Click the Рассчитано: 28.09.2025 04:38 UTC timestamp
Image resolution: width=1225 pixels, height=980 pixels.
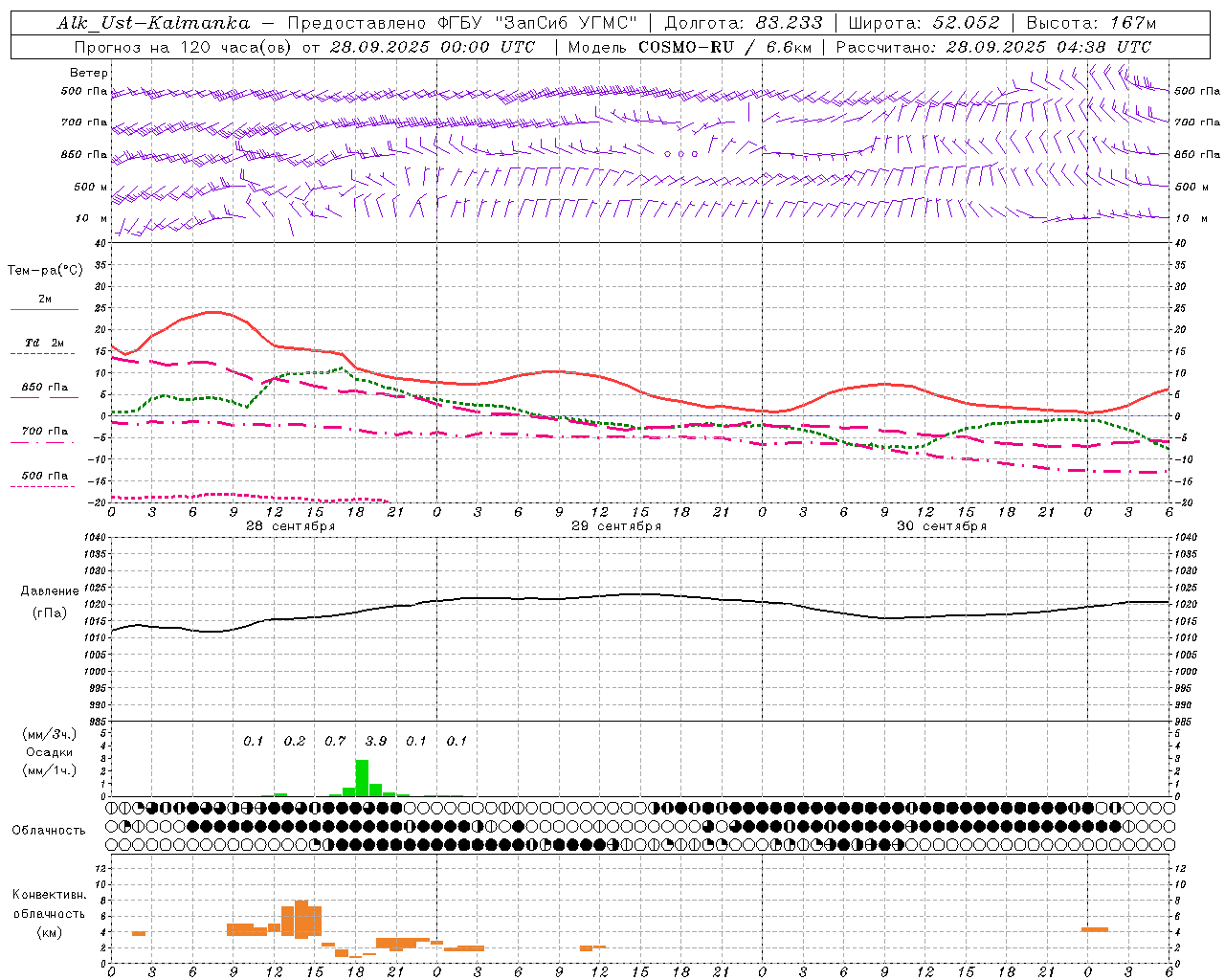[993, 47]
